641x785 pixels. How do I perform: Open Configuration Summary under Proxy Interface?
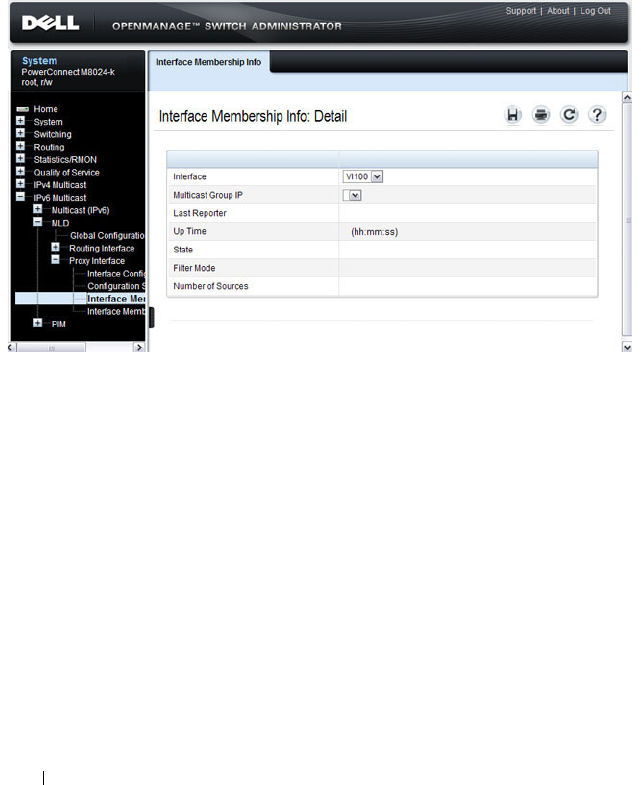(x=116, y=286)
